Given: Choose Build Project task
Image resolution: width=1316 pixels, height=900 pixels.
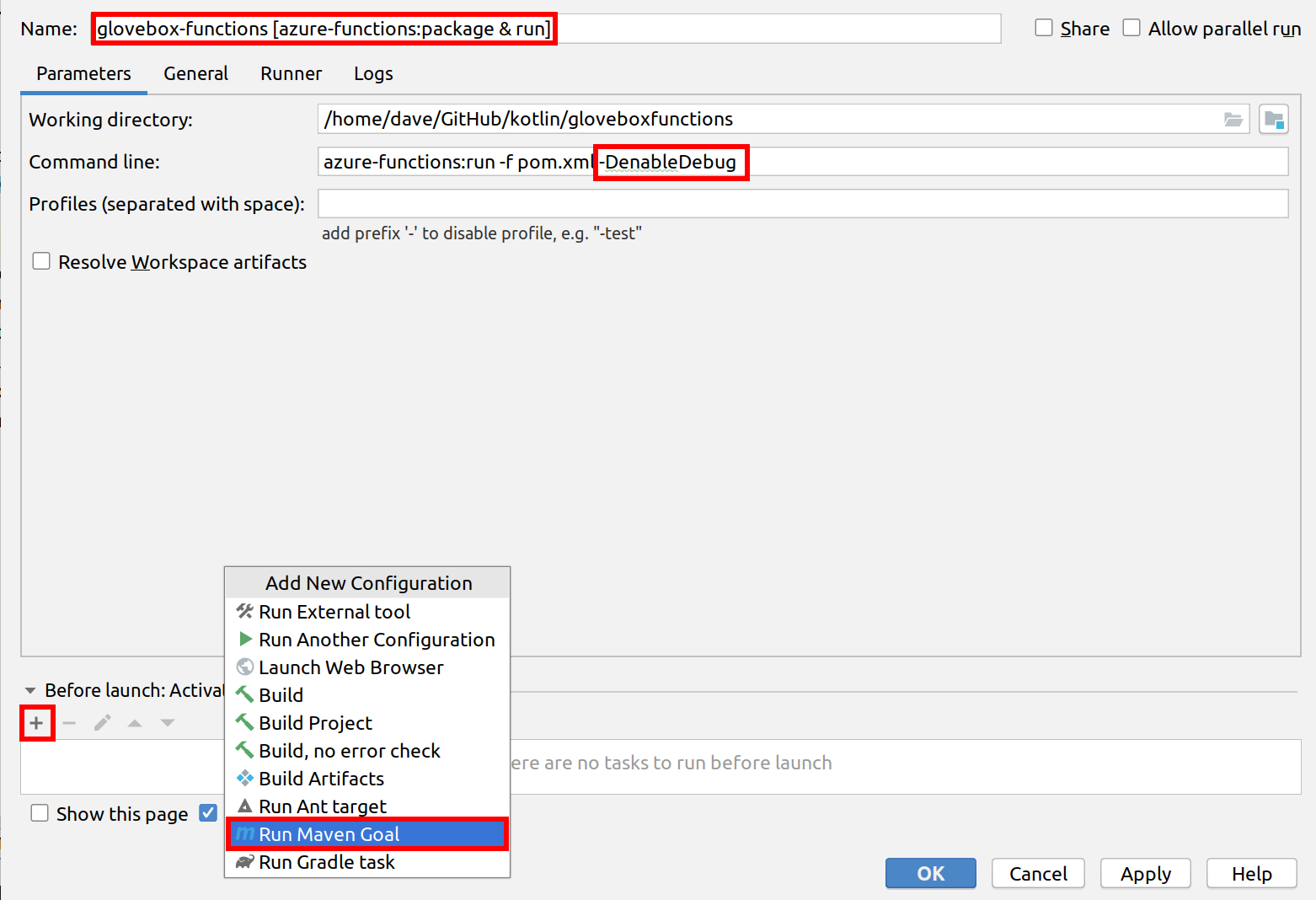Looking at the screenshot, I should click(x=367, y=723).
